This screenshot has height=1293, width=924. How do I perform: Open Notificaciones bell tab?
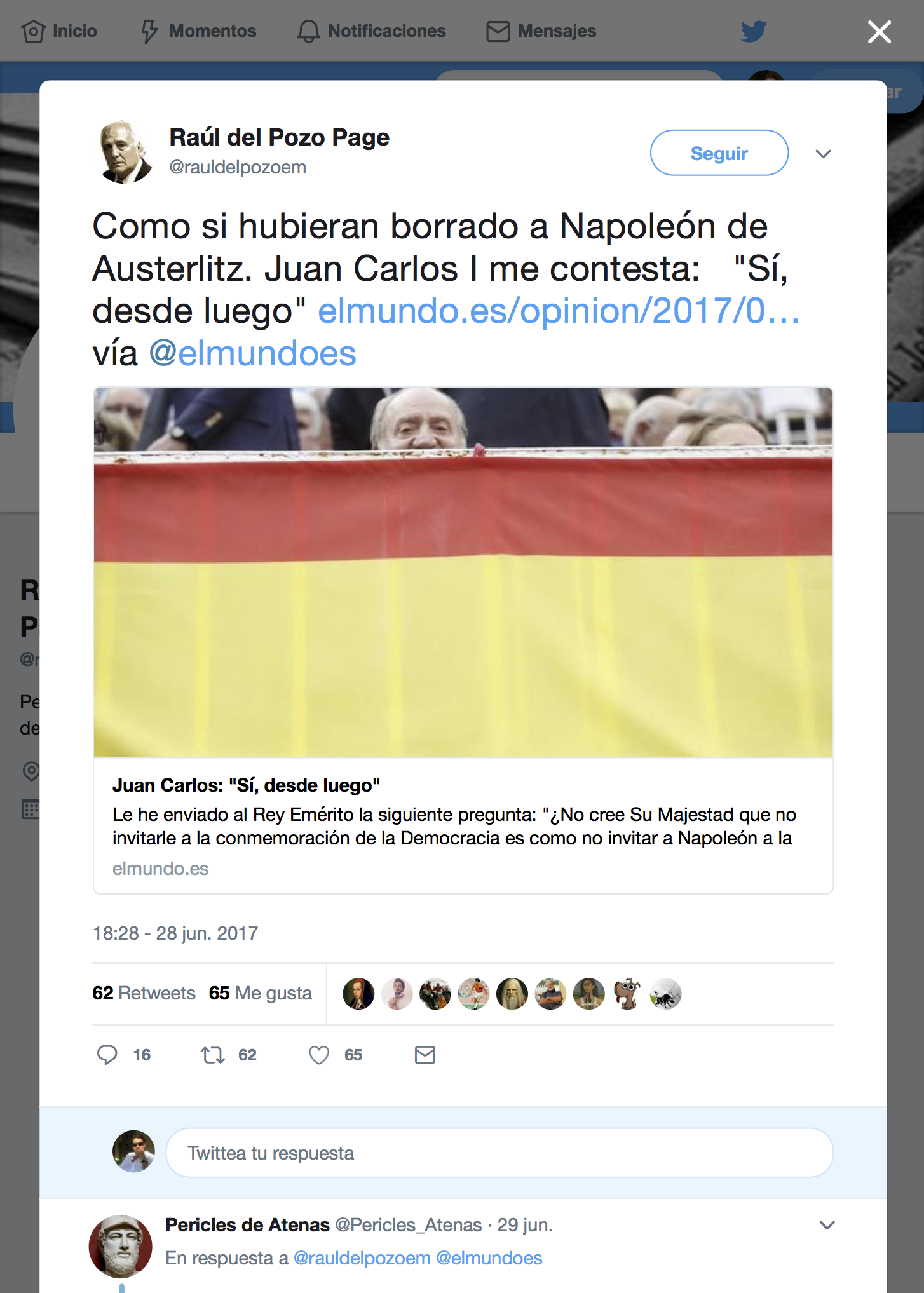[372, 30]
